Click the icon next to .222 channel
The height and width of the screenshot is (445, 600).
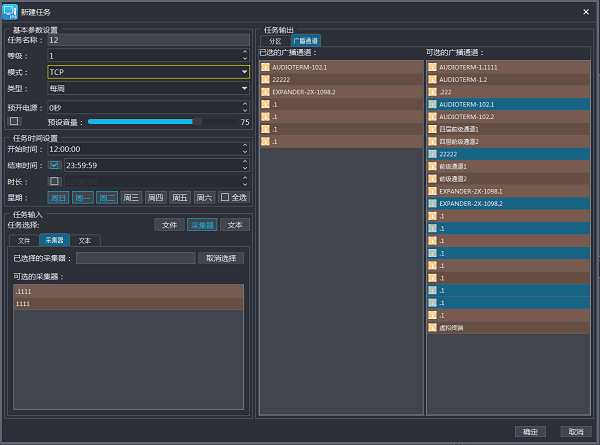(x=432, y=92)
